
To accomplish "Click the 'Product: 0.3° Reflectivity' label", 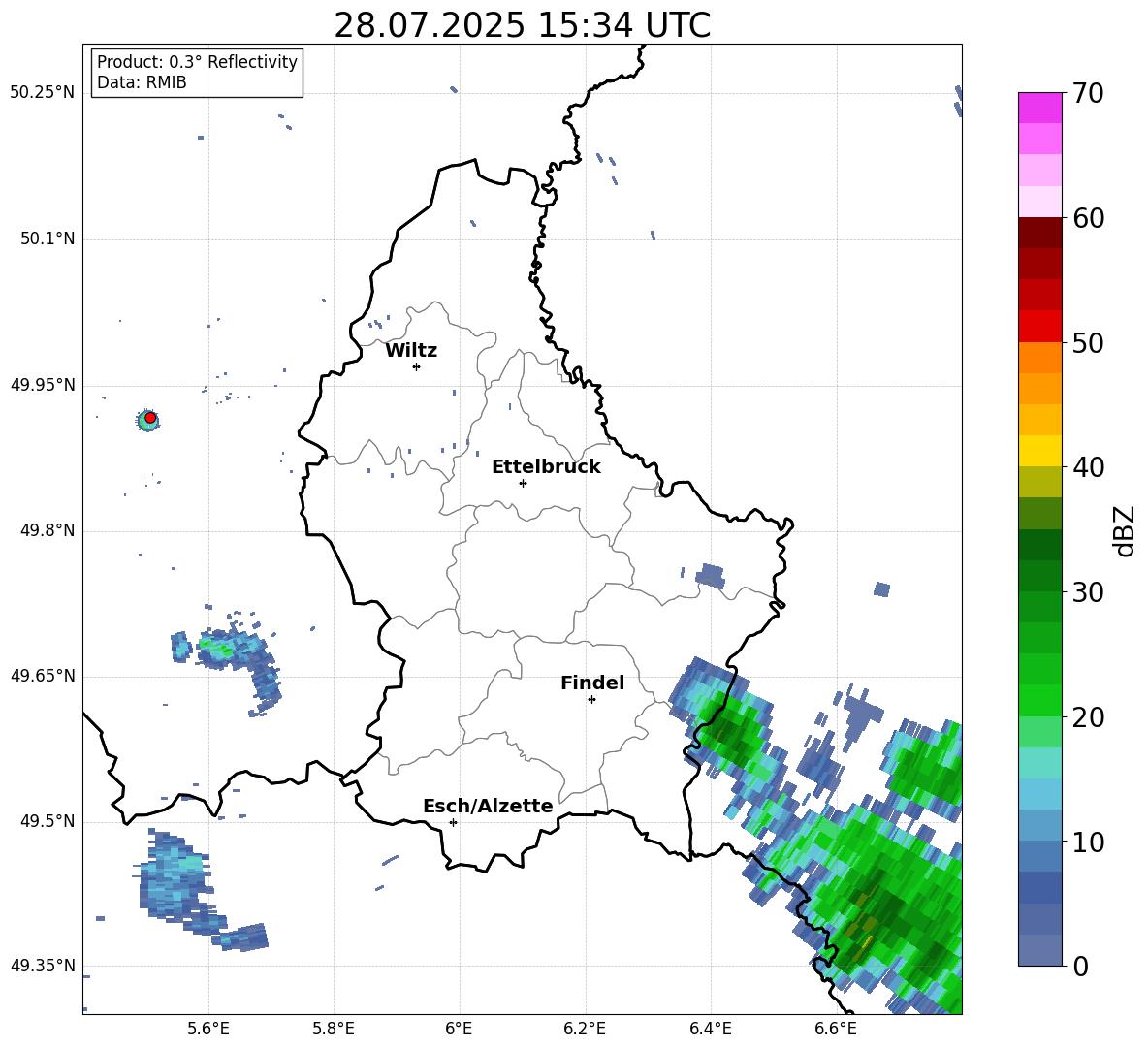I will (x=197, y=62).
